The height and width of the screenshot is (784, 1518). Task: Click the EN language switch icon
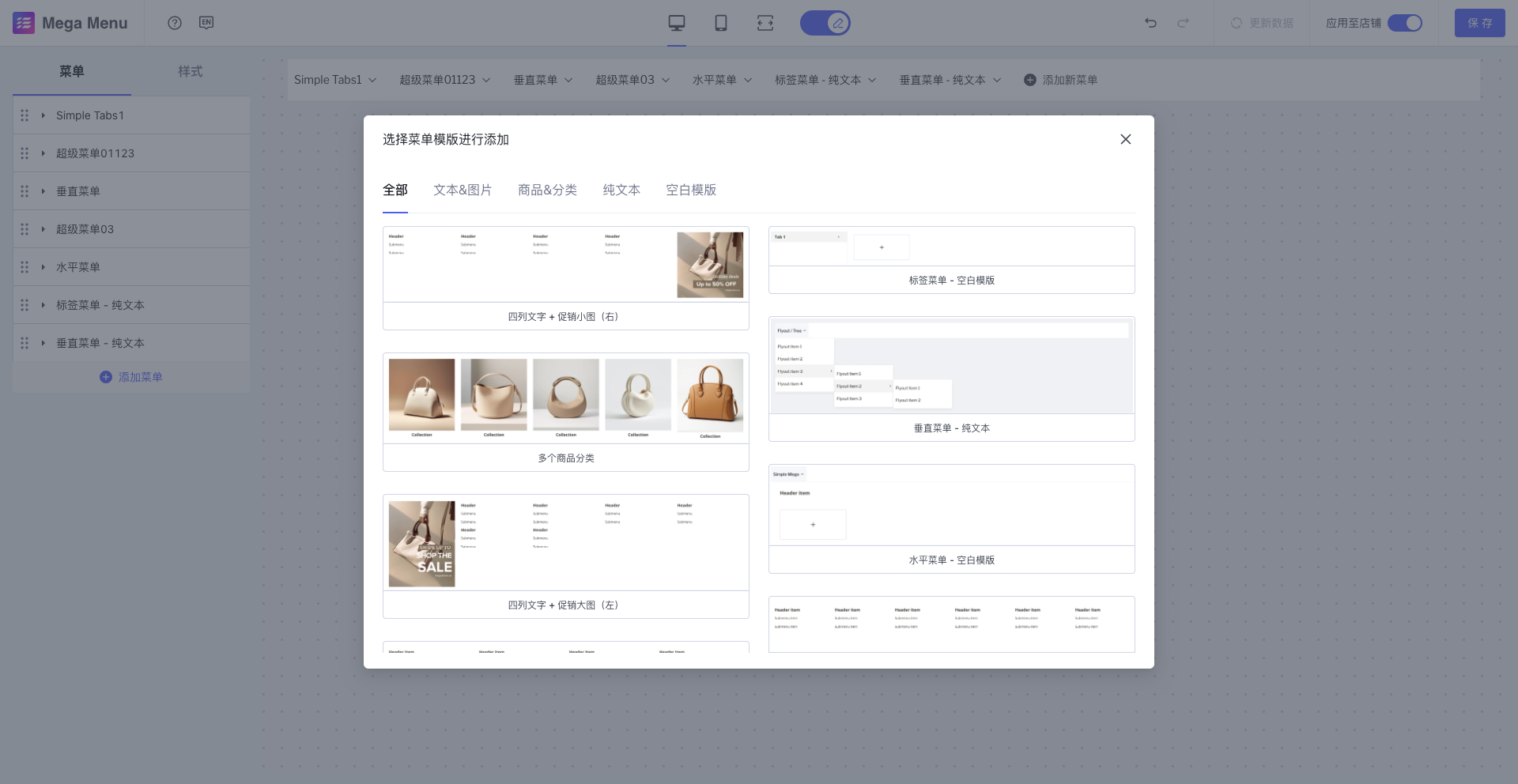click(x=206, y=23)
